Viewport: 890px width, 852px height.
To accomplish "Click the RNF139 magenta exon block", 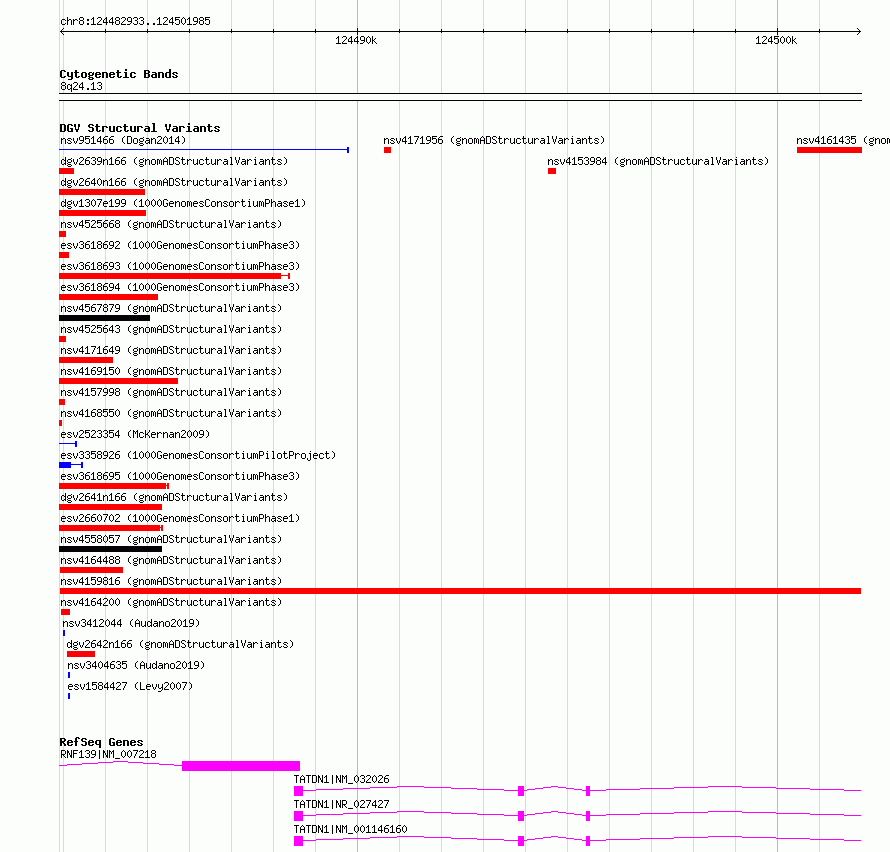I will point(241,766).
